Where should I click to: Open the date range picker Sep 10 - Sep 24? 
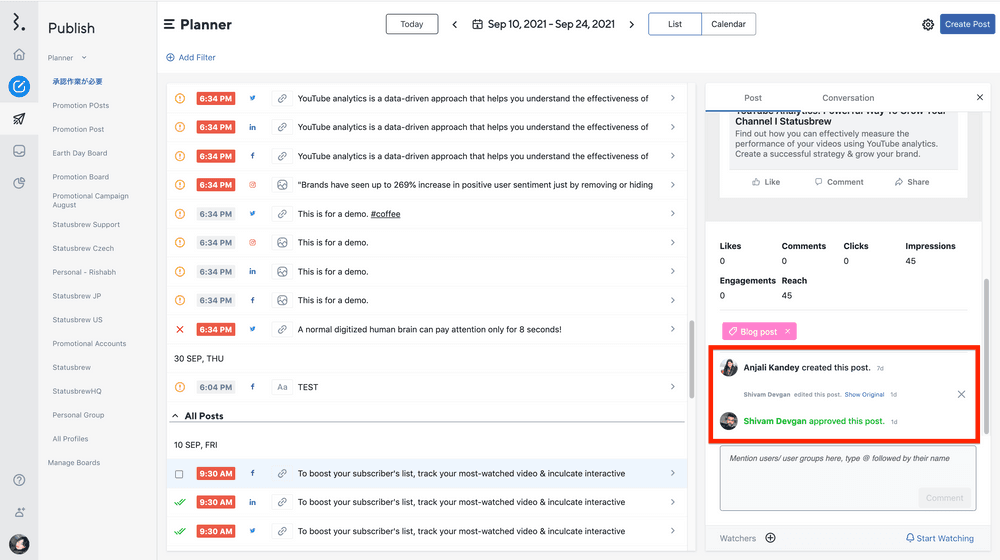[543, 24]
